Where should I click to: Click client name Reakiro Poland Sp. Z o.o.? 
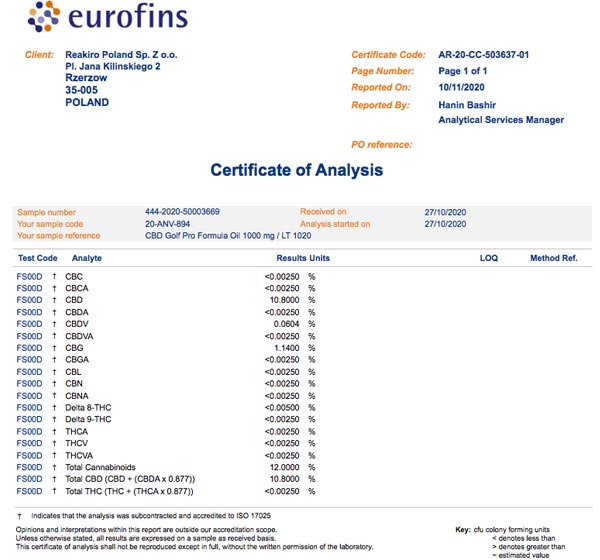click(x=121, y=55)
